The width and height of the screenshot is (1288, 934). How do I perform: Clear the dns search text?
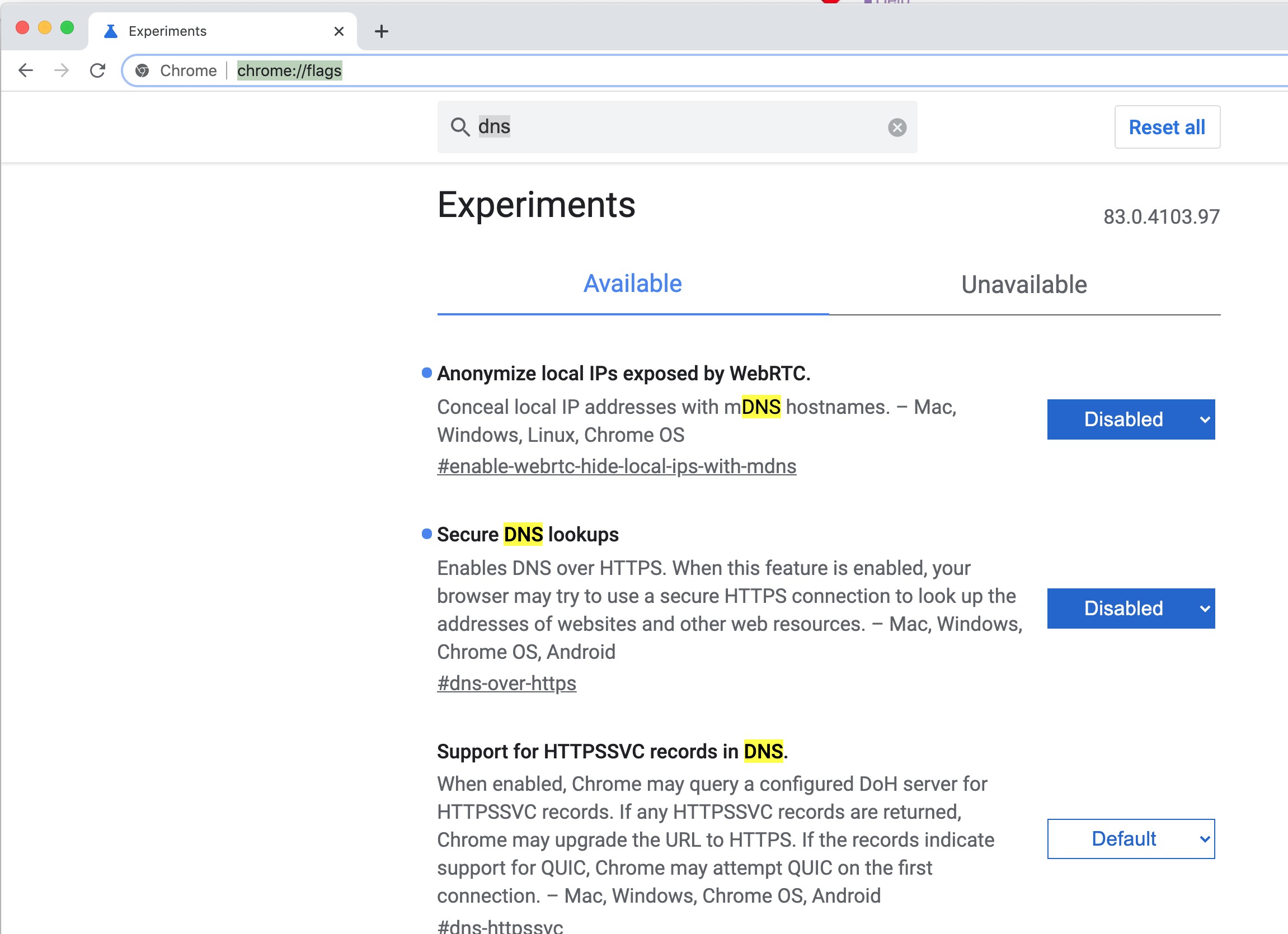[x=897, y=127]
